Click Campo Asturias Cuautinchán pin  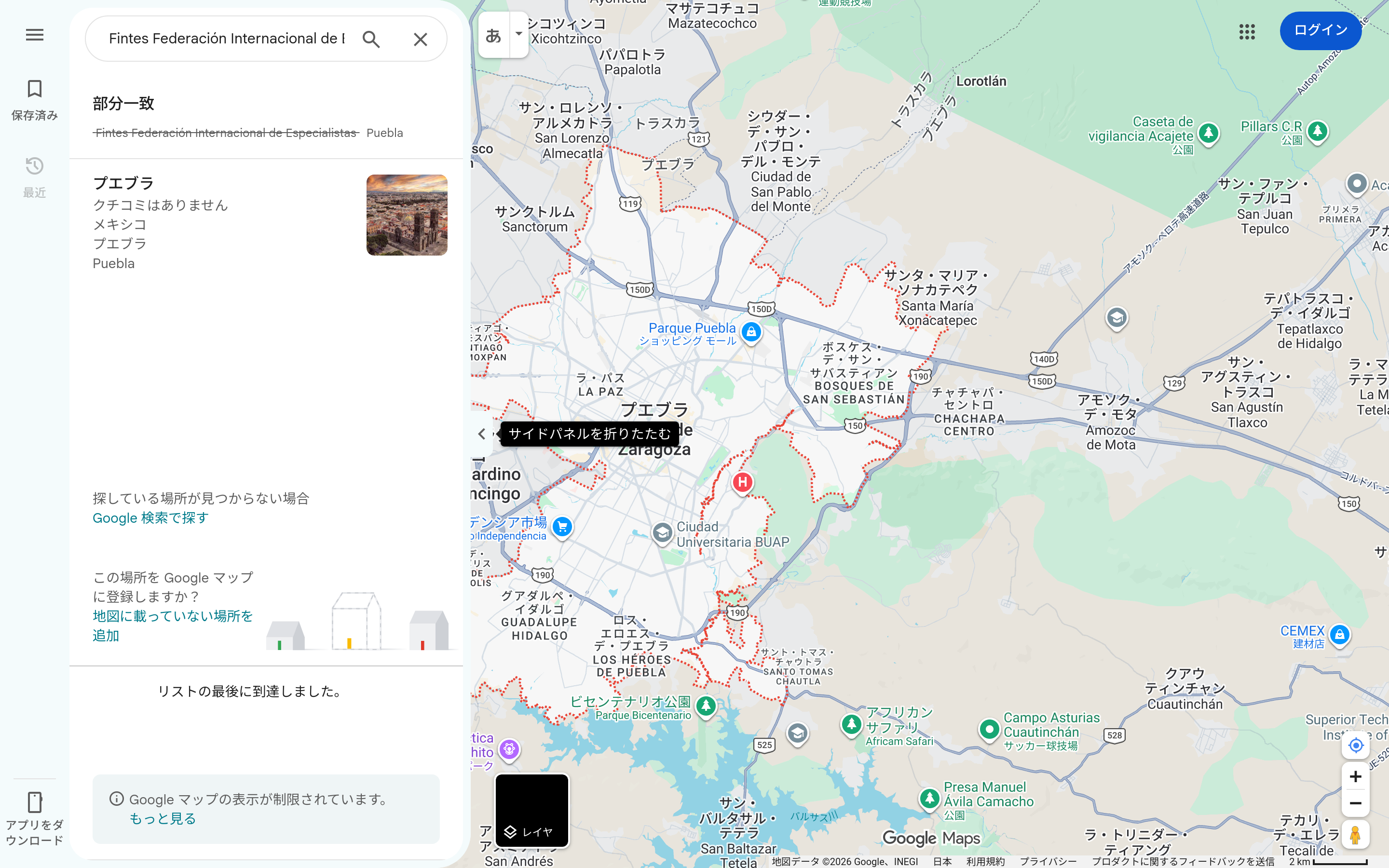point(989,730)
